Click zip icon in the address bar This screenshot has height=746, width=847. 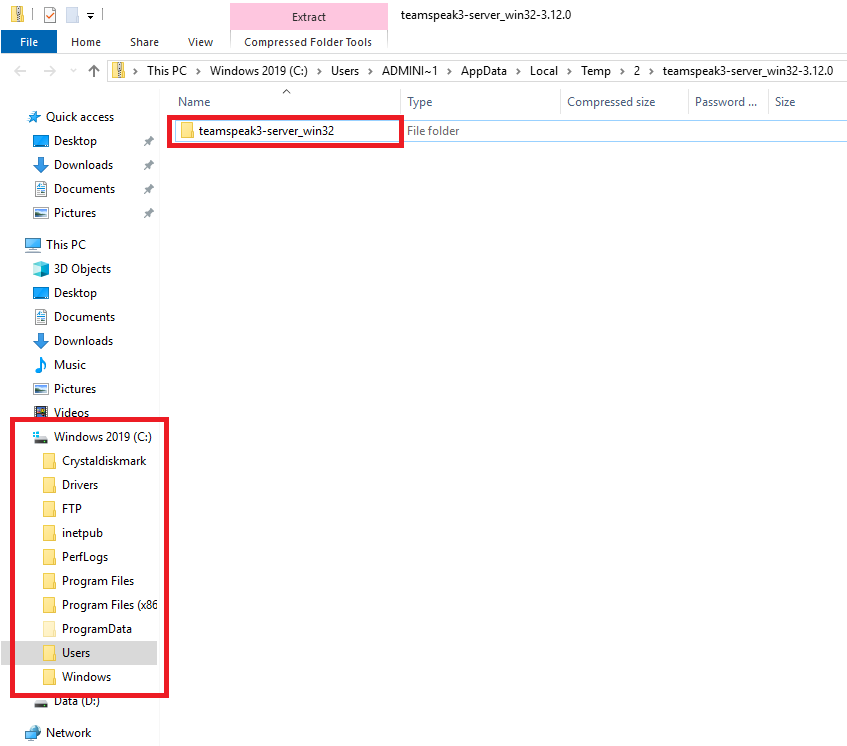tap(118, 70)
